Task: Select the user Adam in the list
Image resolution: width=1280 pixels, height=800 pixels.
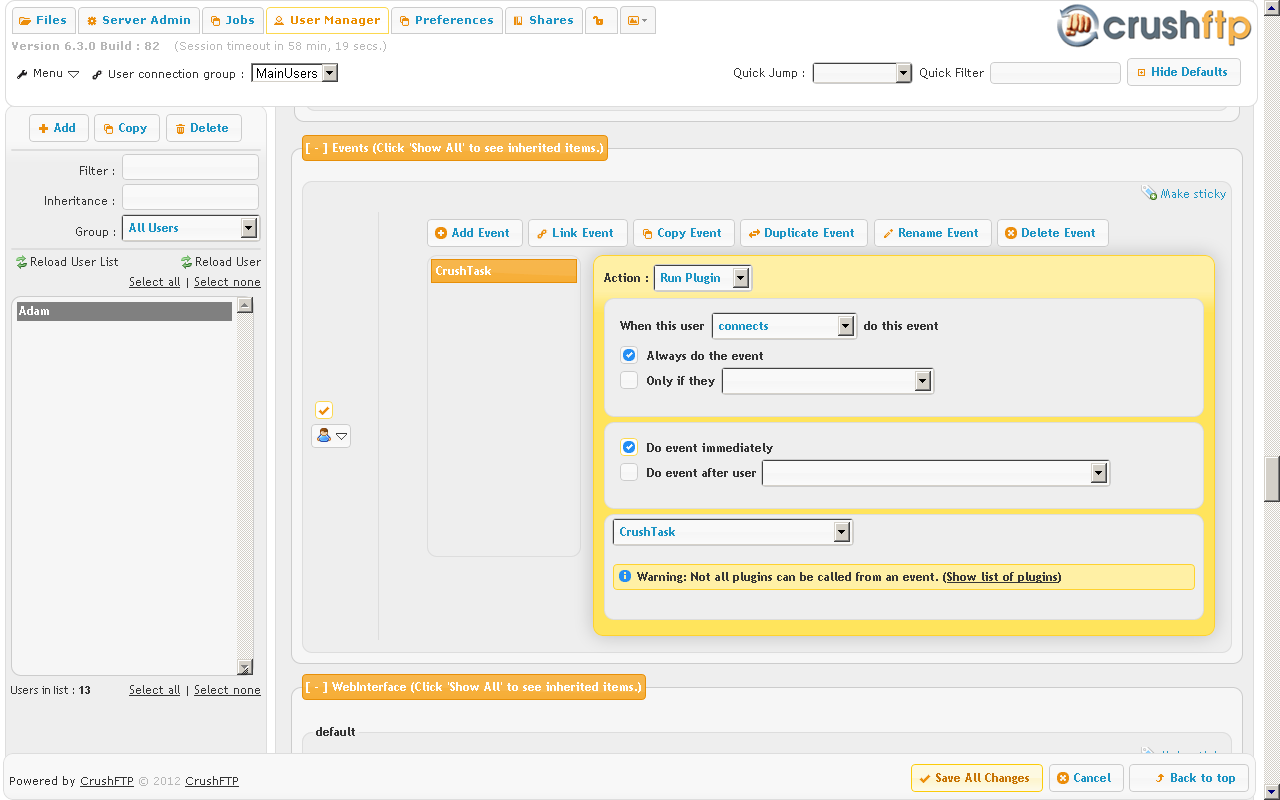Action: [124, 311]
